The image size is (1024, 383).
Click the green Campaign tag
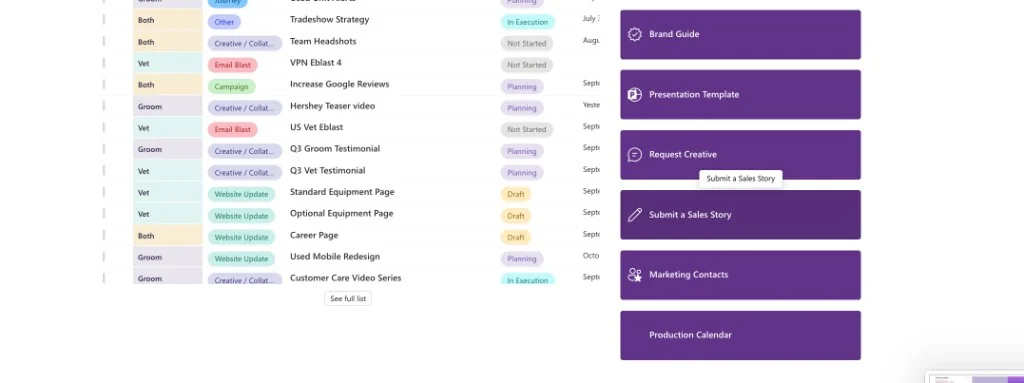tap(231, 87)
